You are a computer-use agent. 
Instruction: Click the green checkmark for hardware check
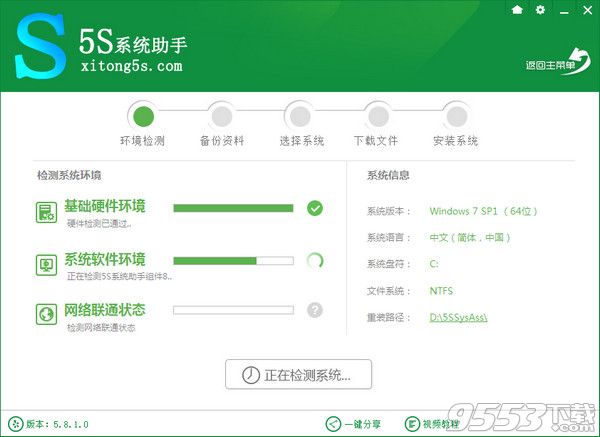315,208
